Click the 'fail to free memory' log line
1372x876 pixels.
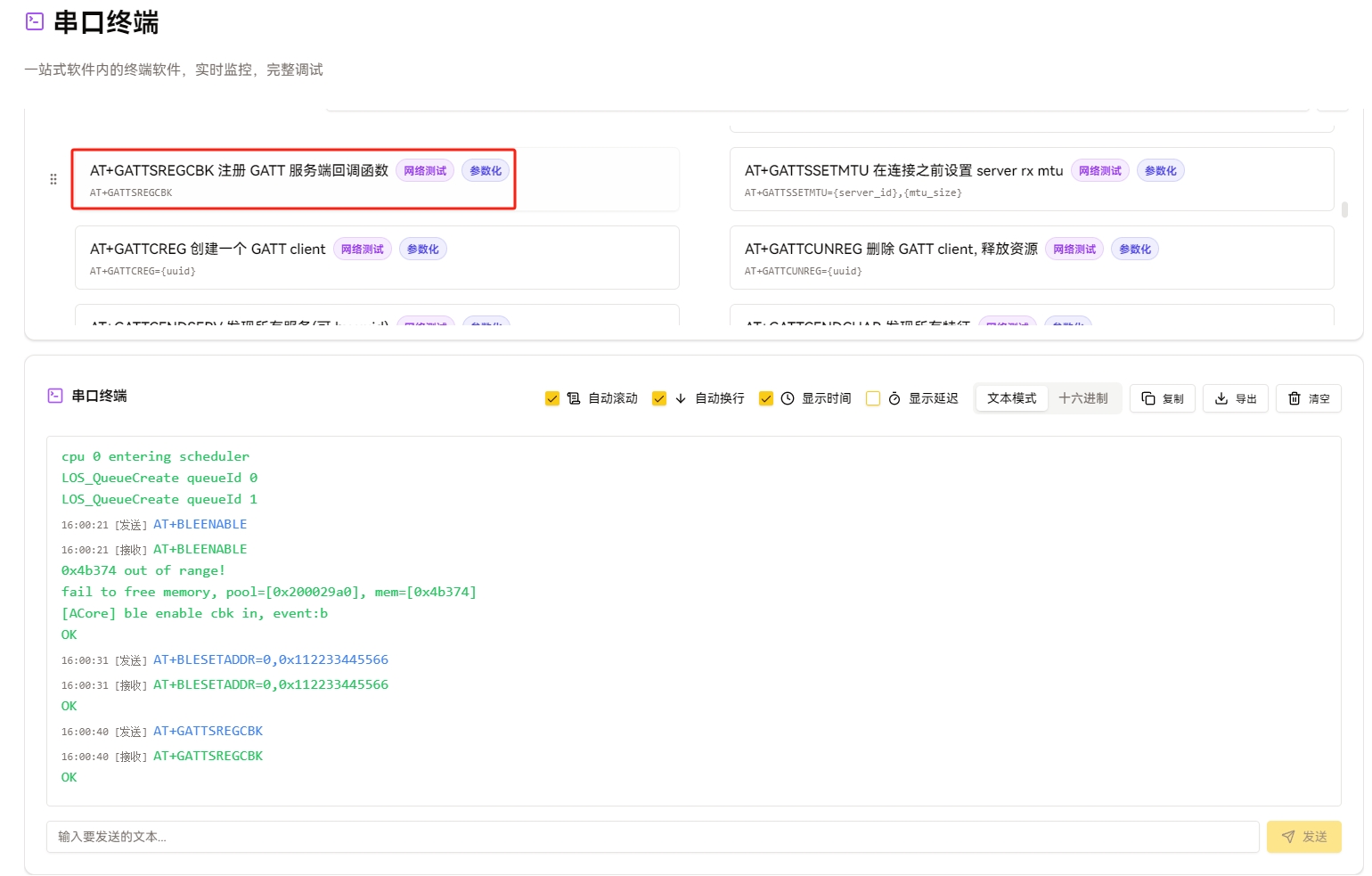(x=269, y=592)
